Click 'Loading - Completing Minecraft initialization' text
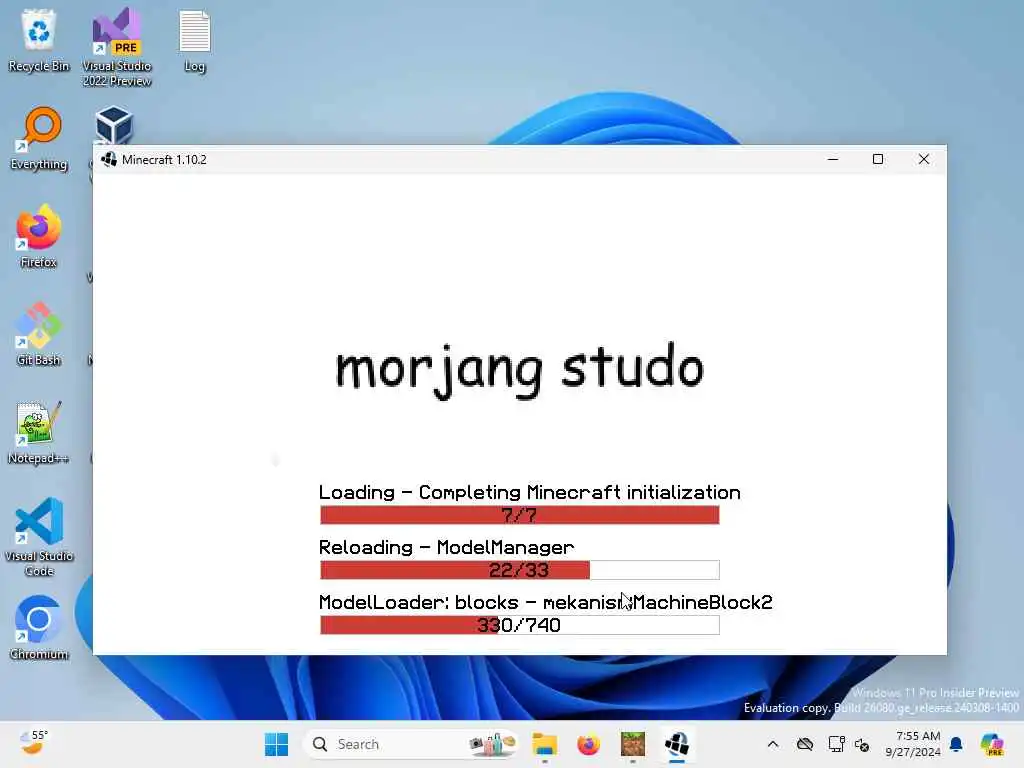This screenshot has width=1024, height=768. [x=530, y=492]
